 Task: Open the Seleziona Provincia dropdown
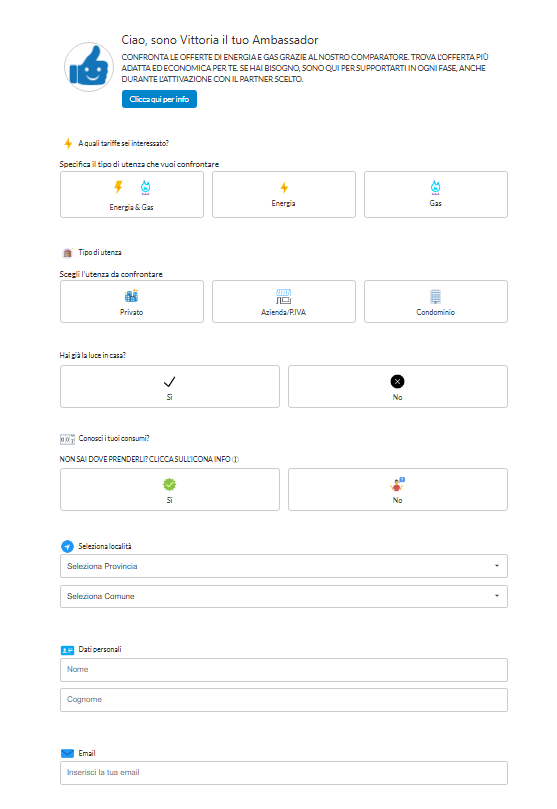[x=284, y=566]
